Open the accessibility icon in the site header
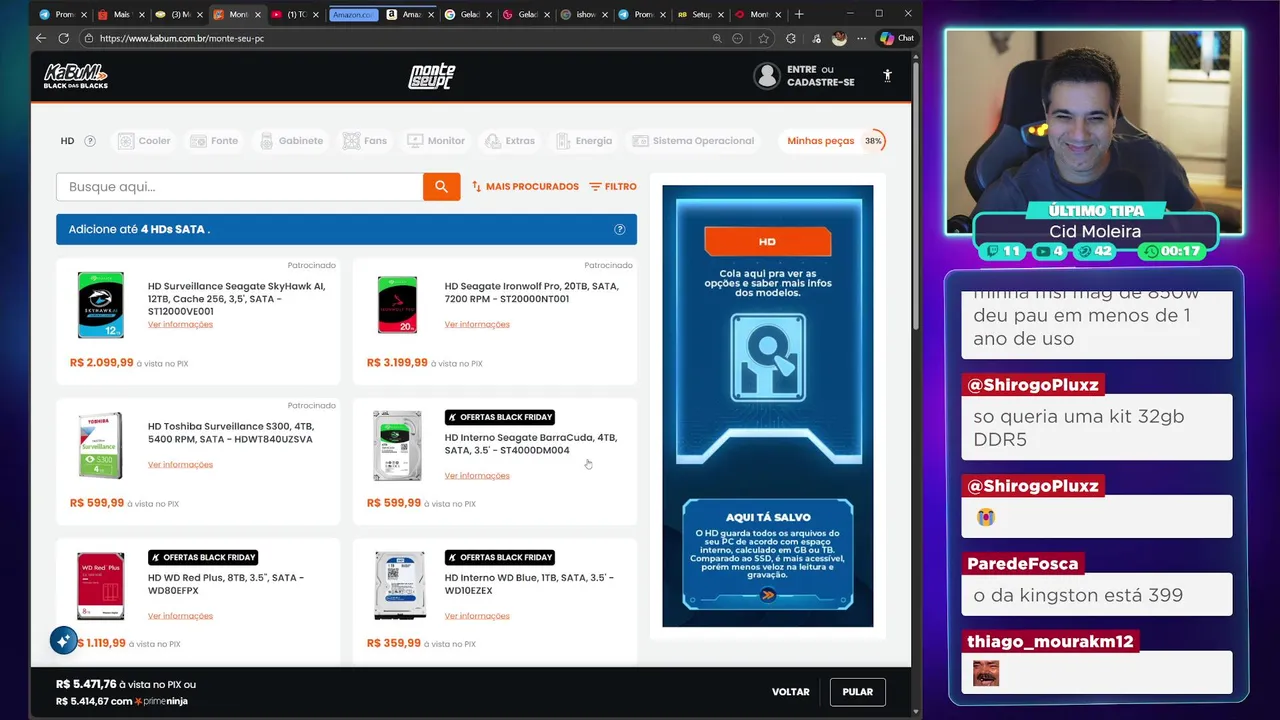Screen dimensions: 1280x720 pos(887,76)
